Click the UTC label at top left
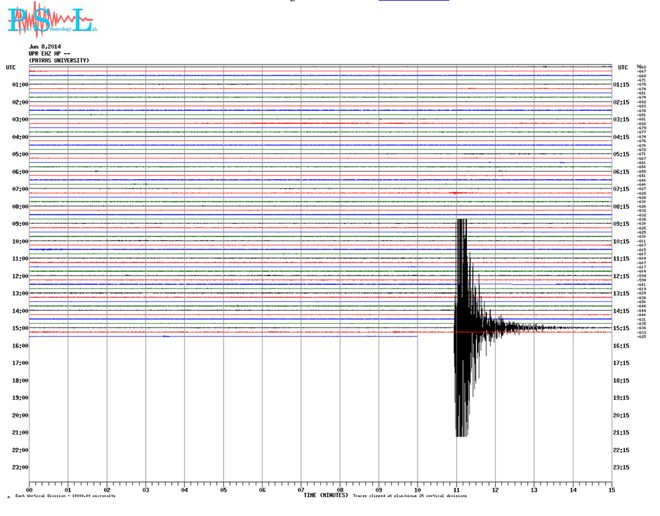Image resolution: width=660 pixels, height=516 pixels. pos(11,68)
